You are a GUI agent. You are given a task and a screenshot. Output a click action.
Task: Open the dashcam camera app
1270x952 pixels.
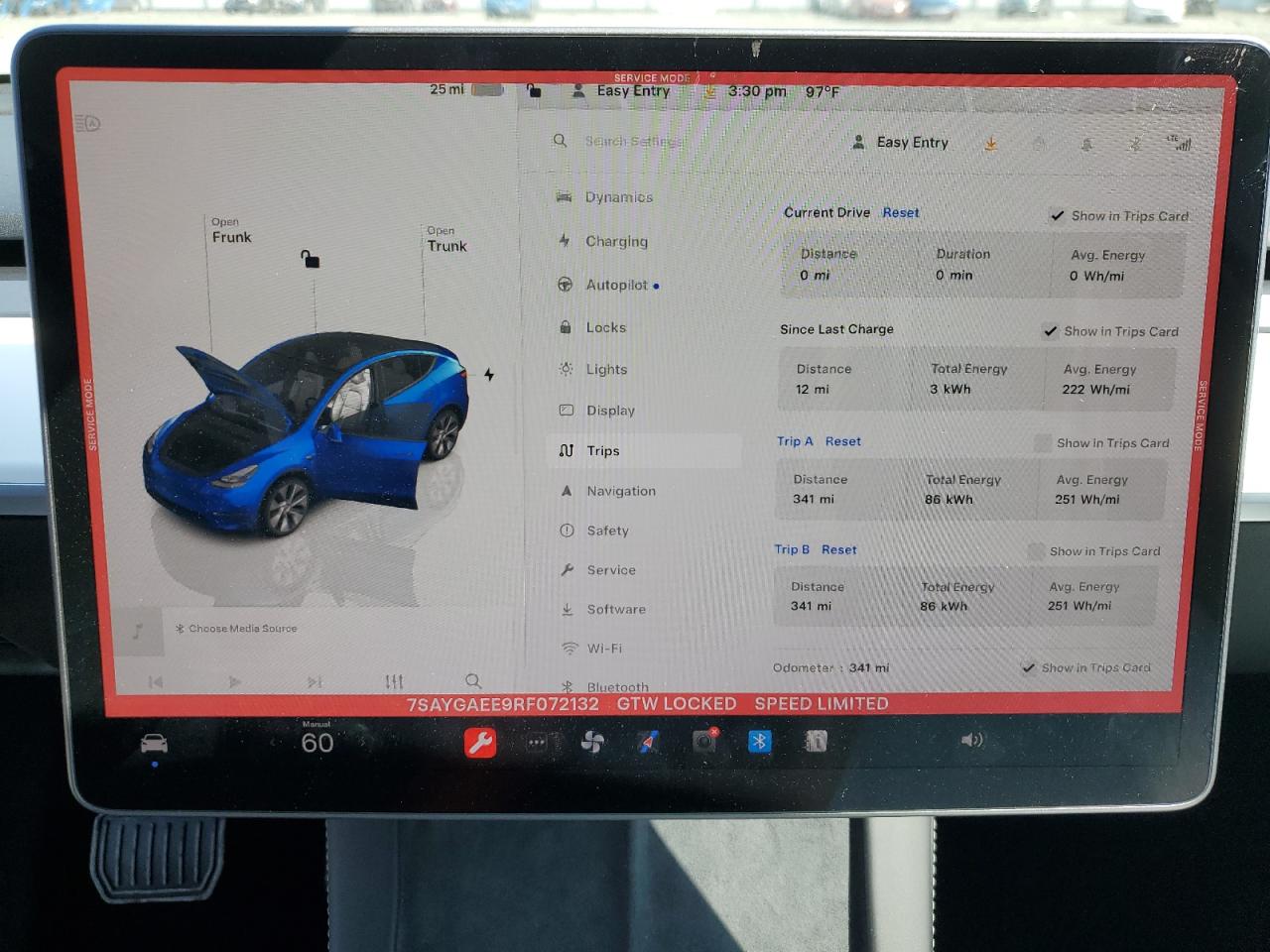[x=704, y=741]
